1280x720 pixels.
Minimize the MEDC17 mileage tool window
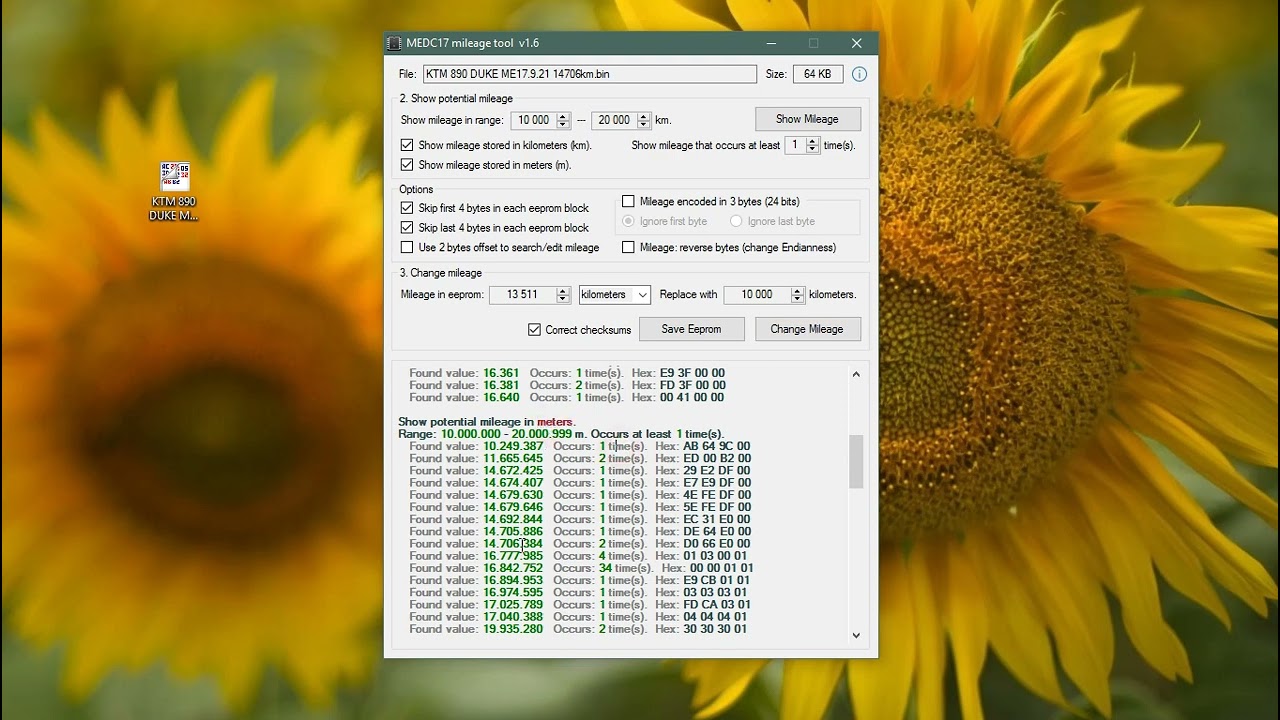click(771, 43)
